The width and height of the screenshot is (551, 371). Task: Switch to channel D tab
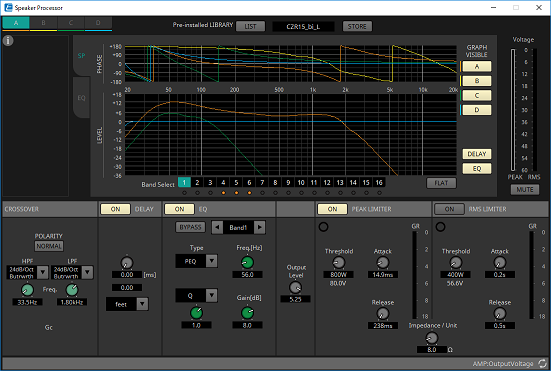98,23
